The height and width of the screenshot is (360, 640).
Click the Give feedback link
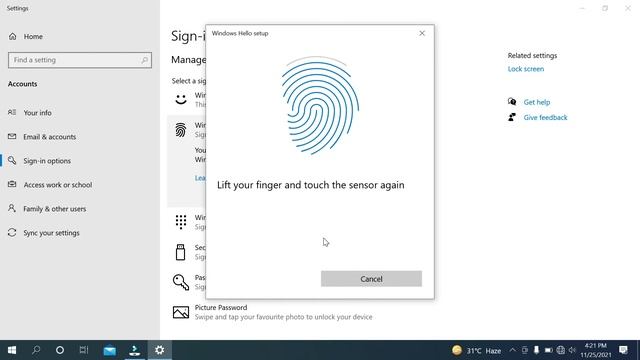click(x=545, y=118)
